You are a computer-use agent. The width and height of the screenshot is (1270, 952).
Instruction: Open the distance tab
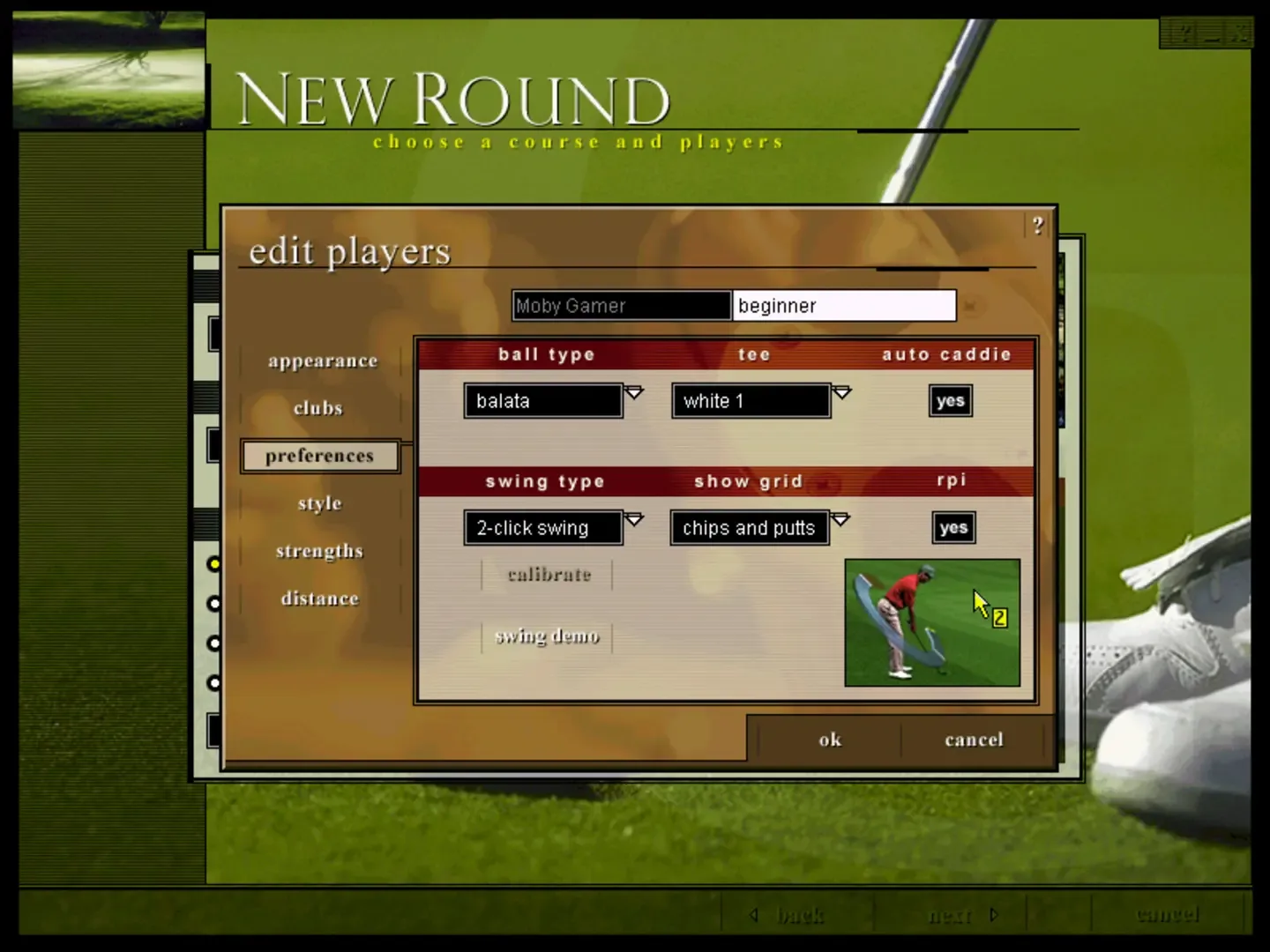click(319, 599)
